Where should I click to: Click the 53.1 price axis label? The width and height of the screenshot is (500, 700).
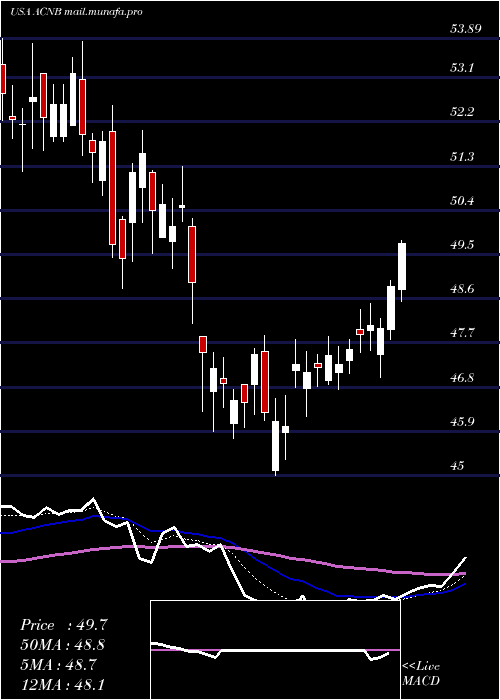point(464,68)
